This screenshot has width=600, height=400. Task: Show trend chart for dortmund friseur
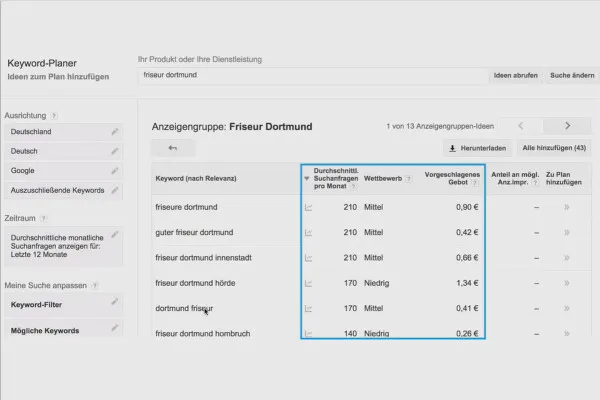308,309
